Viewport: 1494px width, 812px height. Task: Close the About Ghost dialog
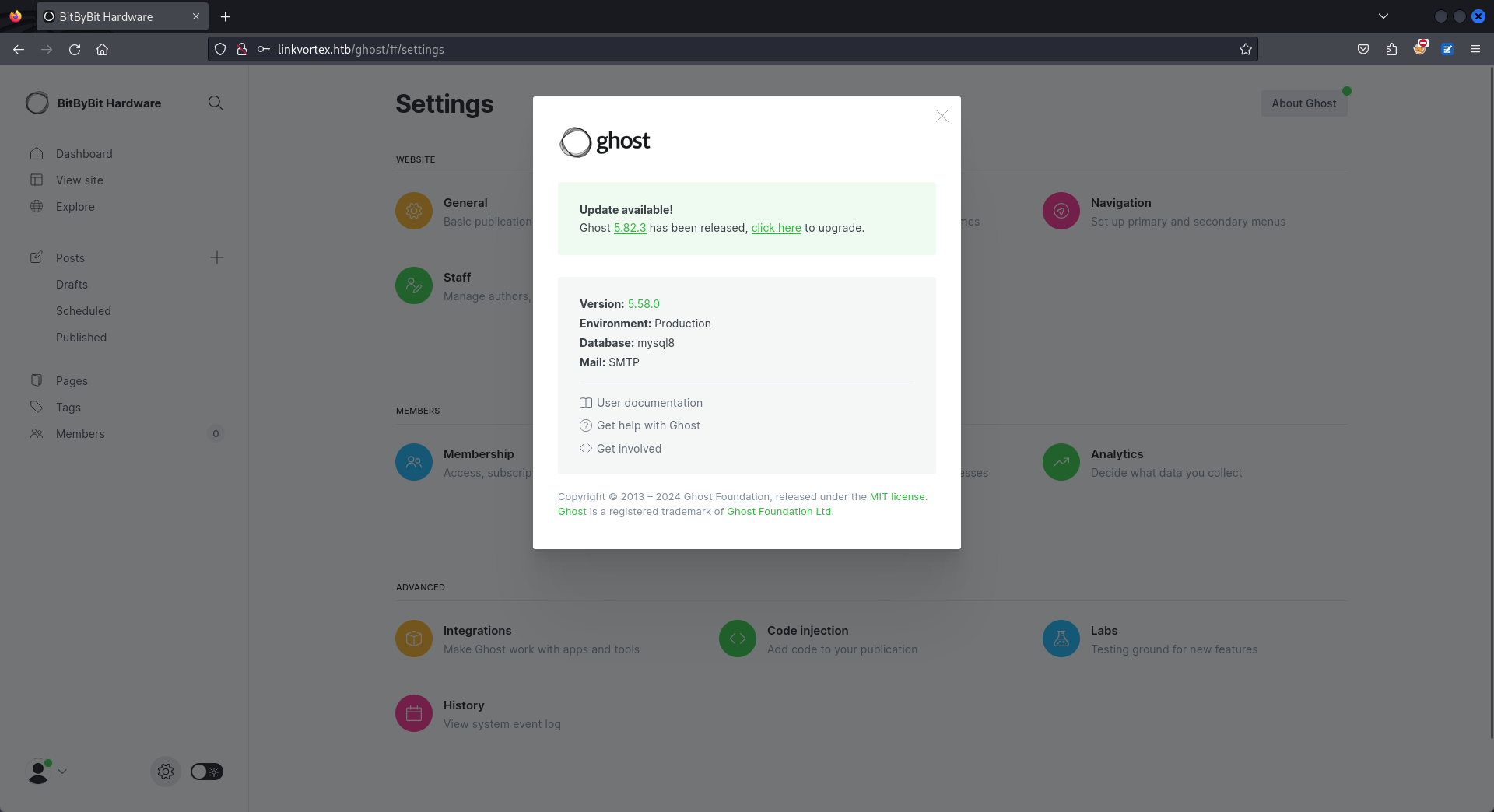click(942, 116)
